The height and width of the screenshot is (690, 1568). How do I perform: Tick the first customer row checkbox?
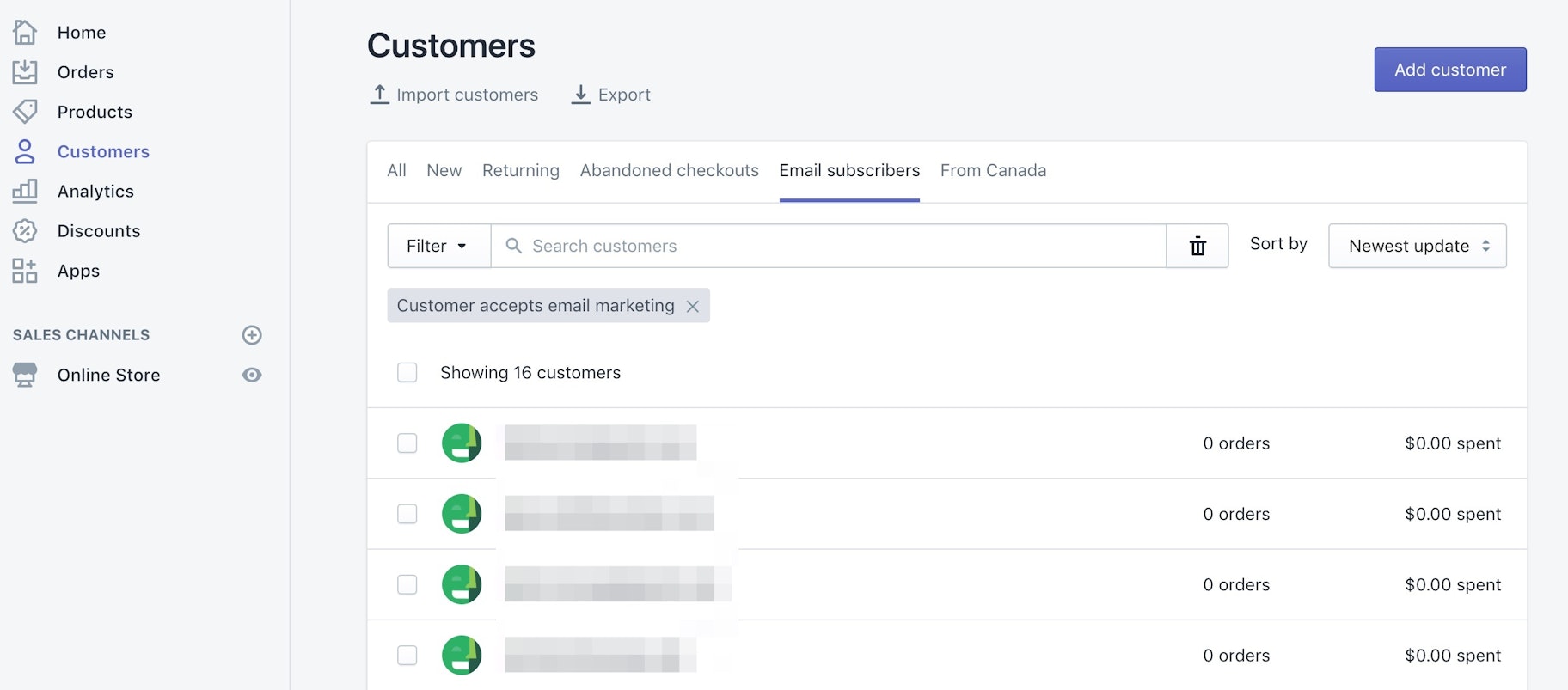click(407, 443)
